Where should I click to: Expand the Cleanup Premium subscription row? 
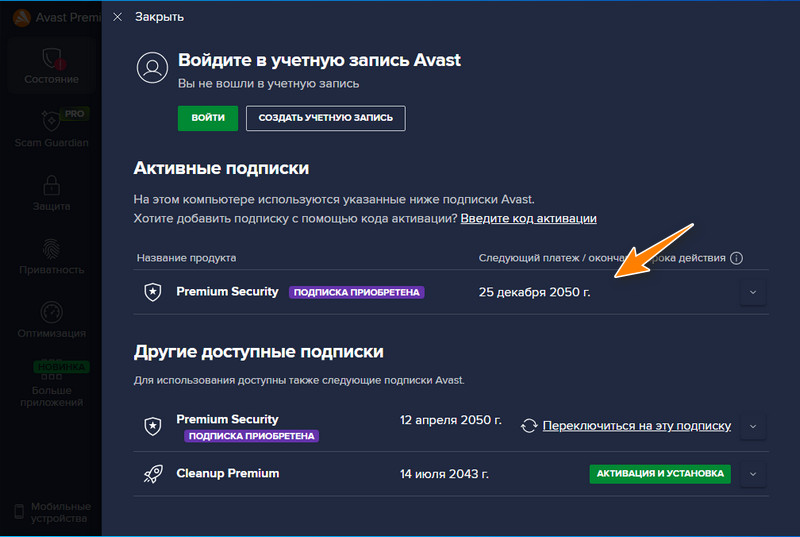click(753, 474)
